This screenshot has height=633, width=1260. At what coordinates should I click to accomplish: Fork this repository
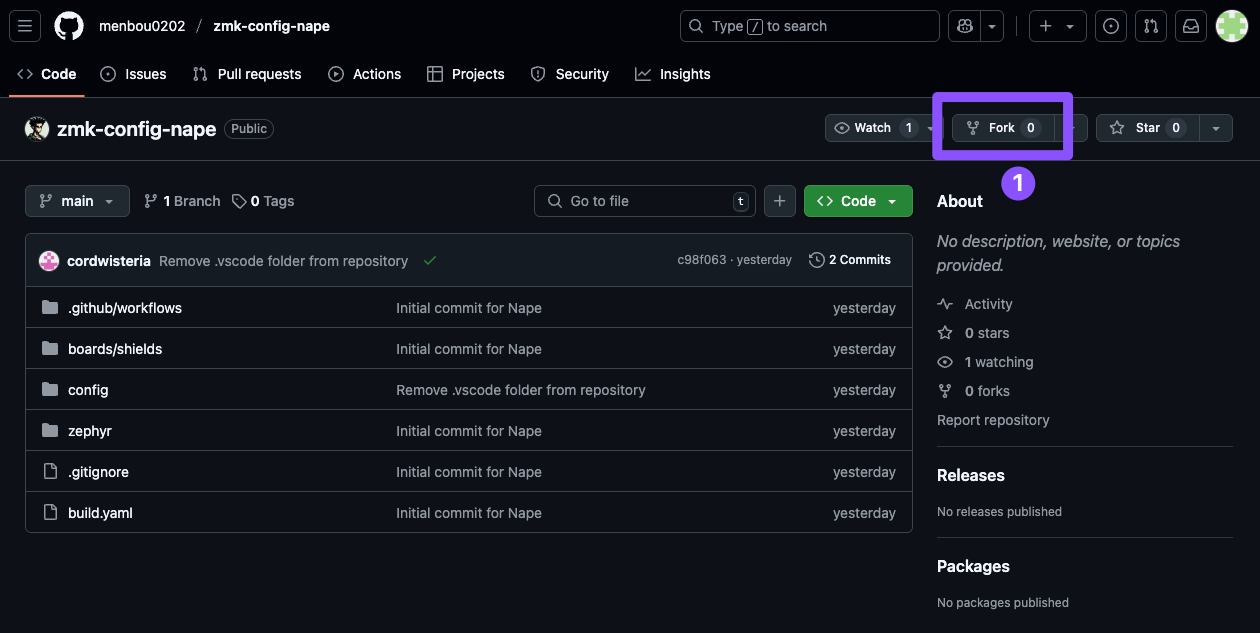pyautogui.click(x=1003, y=128)
